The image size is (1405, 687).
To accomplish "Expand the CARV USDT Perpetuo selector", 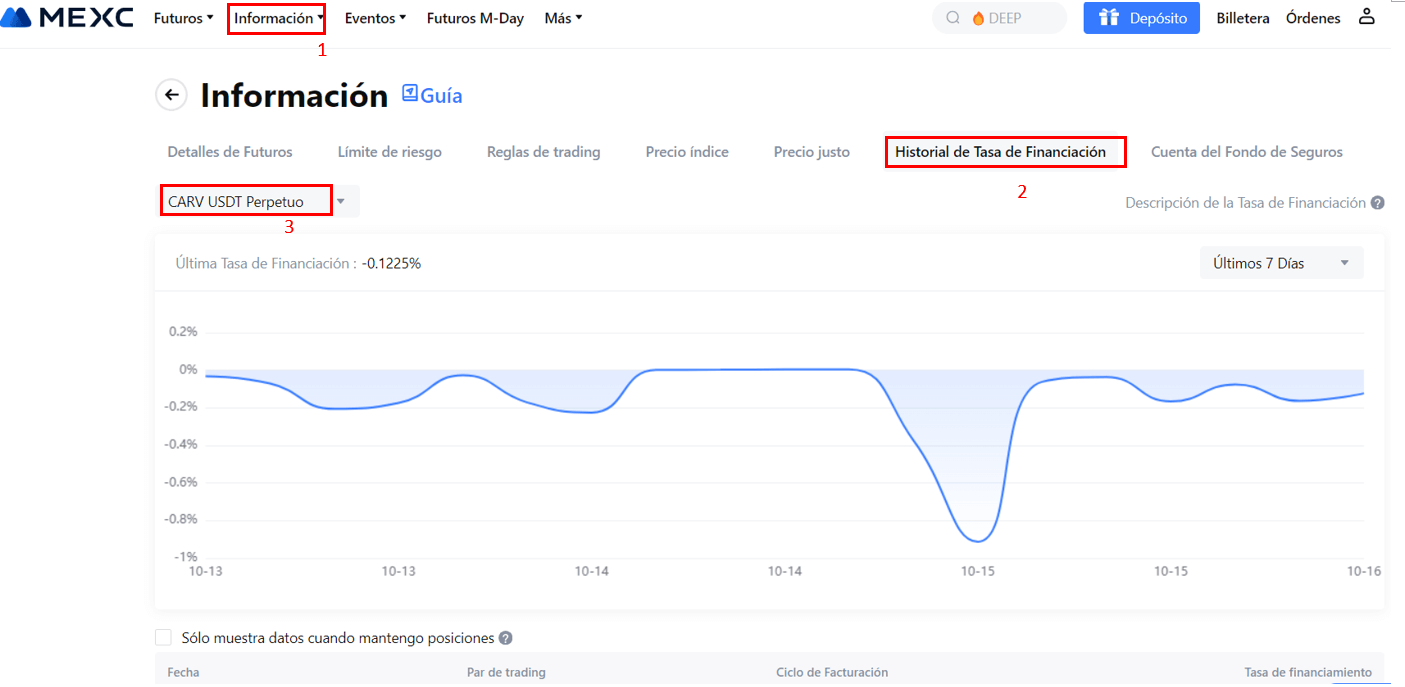I will (341, 202).
